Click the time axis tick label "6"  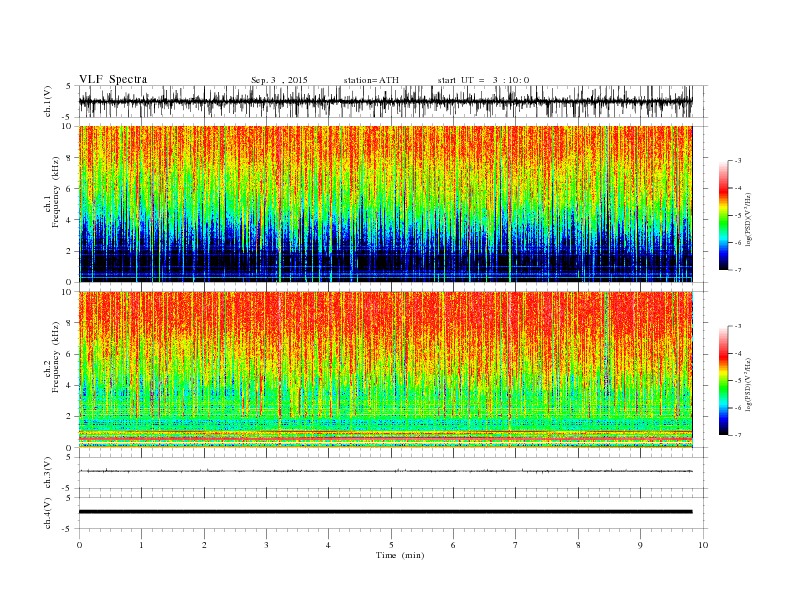(454, 545)
